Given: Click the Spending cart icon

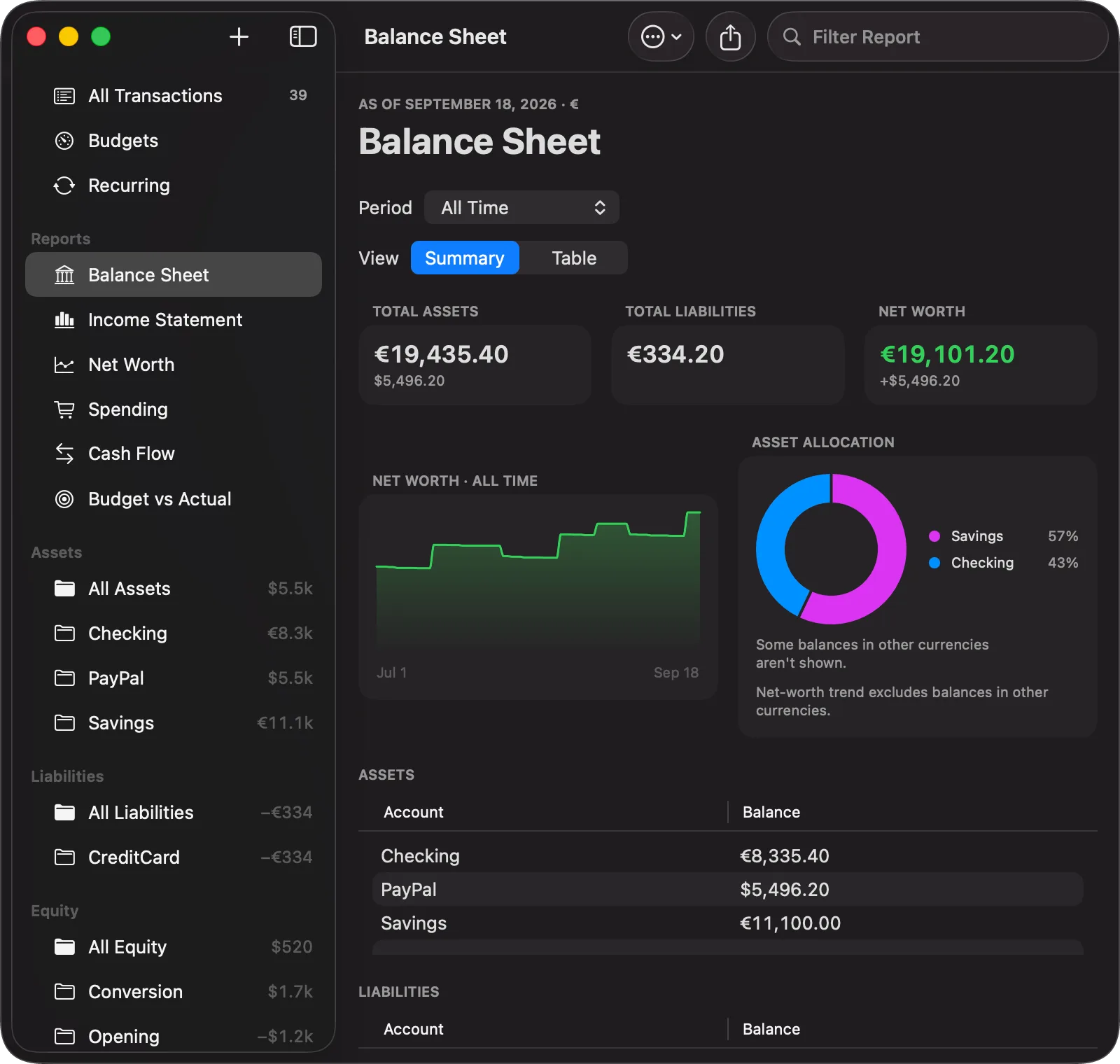Looking at the screenshot, I should pos(64,409).
